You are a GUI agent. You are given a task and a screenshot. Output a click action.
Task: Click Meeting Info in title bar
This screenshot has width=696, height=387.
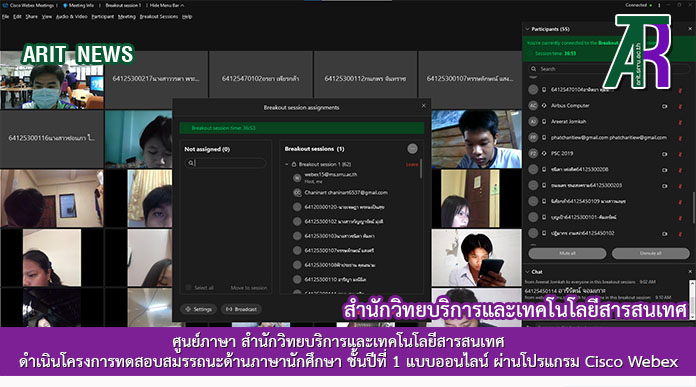81,5
